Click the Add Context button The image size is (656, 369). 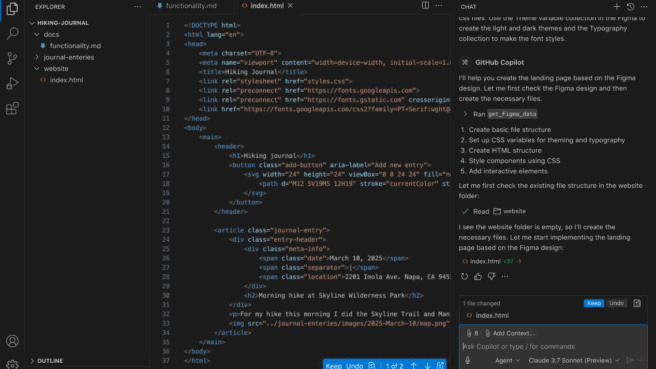pyautogui.click(x=509, y=333)
